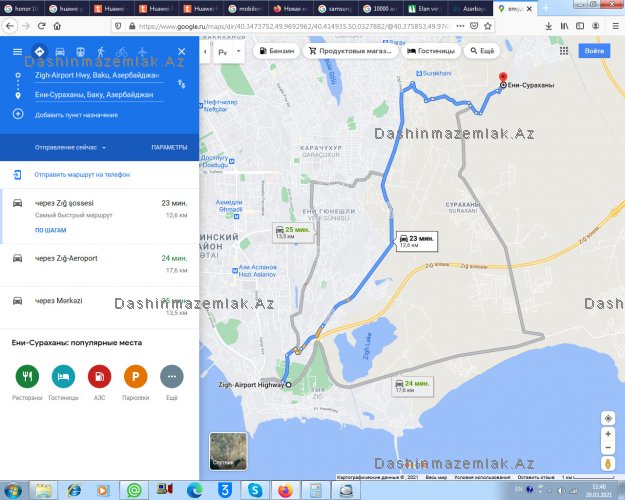Switch to the '10000 az' browser tab
The height and width of the screenshot is (500, 625).
tap(381, 8)
